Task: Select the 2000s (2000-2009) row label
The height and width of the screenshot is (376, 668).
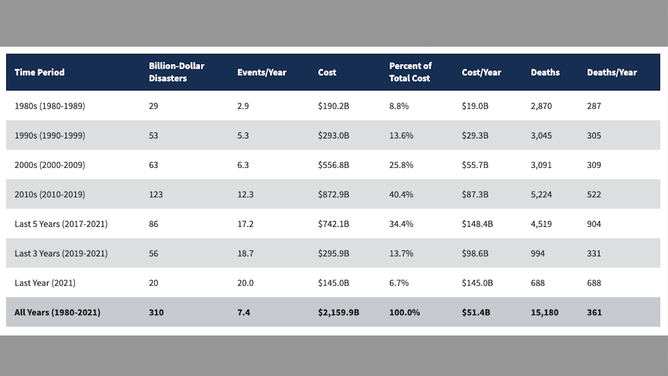Action: (50, 165)
